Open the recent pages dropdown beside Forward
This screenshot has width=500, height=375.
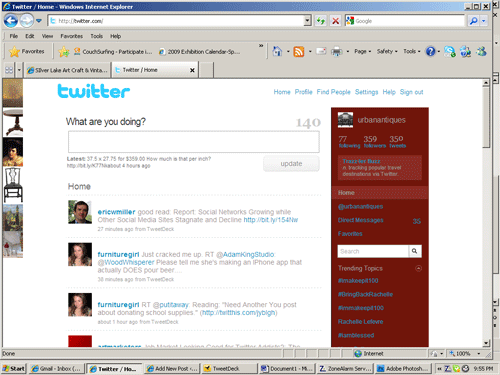39,21
